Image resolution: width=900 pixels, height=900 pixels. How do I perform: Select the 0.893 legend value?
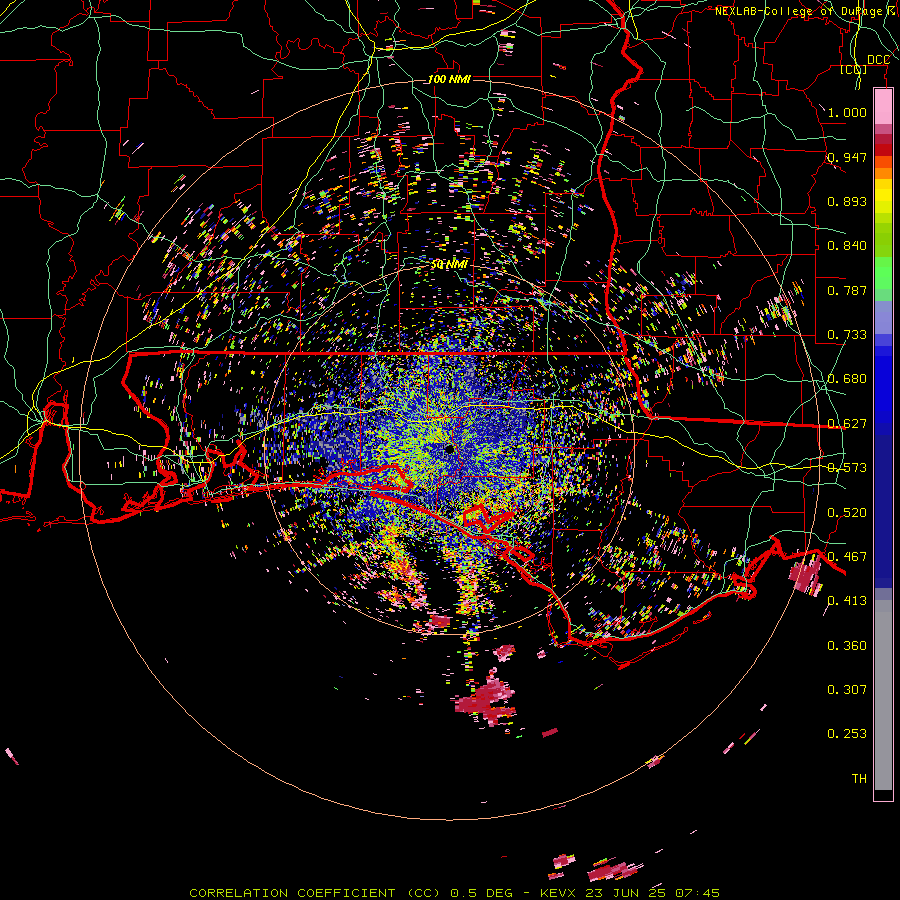847,201
